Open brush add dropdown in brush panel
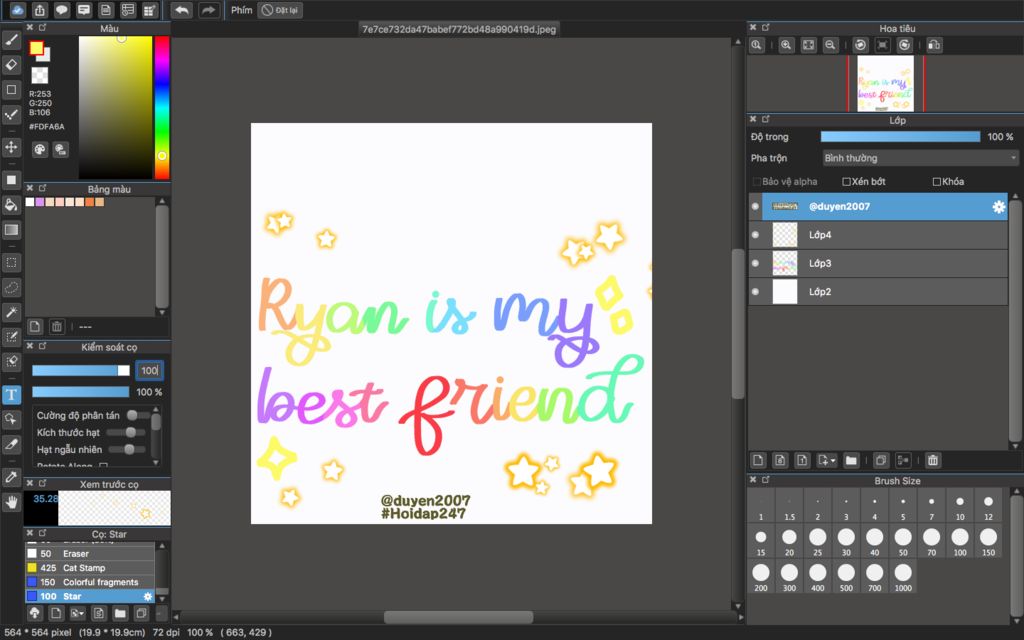The height and width of the screenshot is (640, 1024). point(78,612)
